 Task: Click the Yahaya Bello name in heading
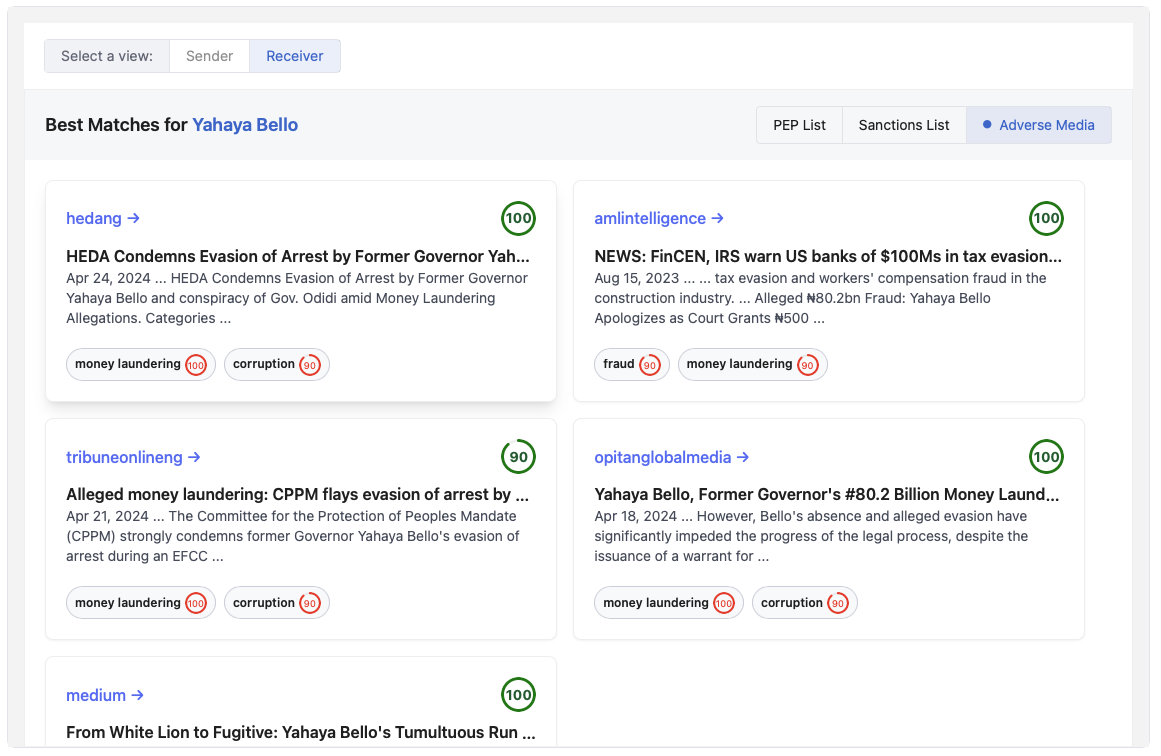point(245,125)
